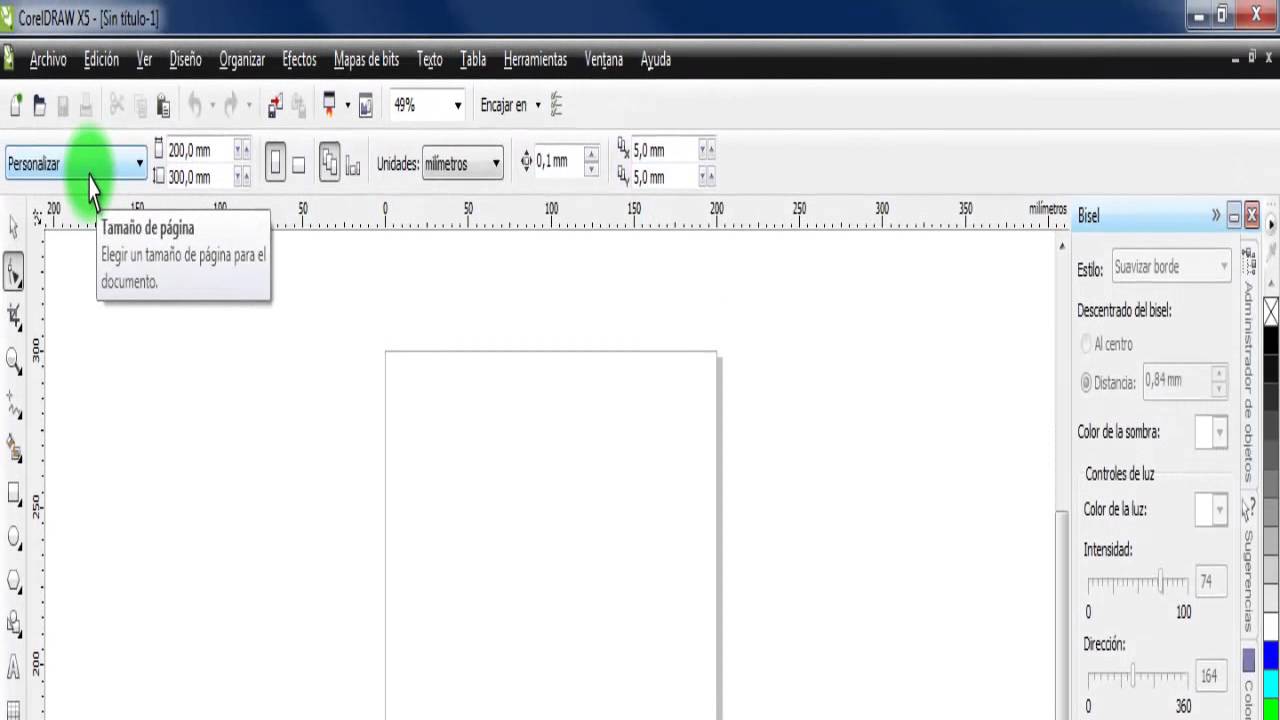Select the Rectangle tool
The width and height of the screenshot is (1280, 720).
14,493
